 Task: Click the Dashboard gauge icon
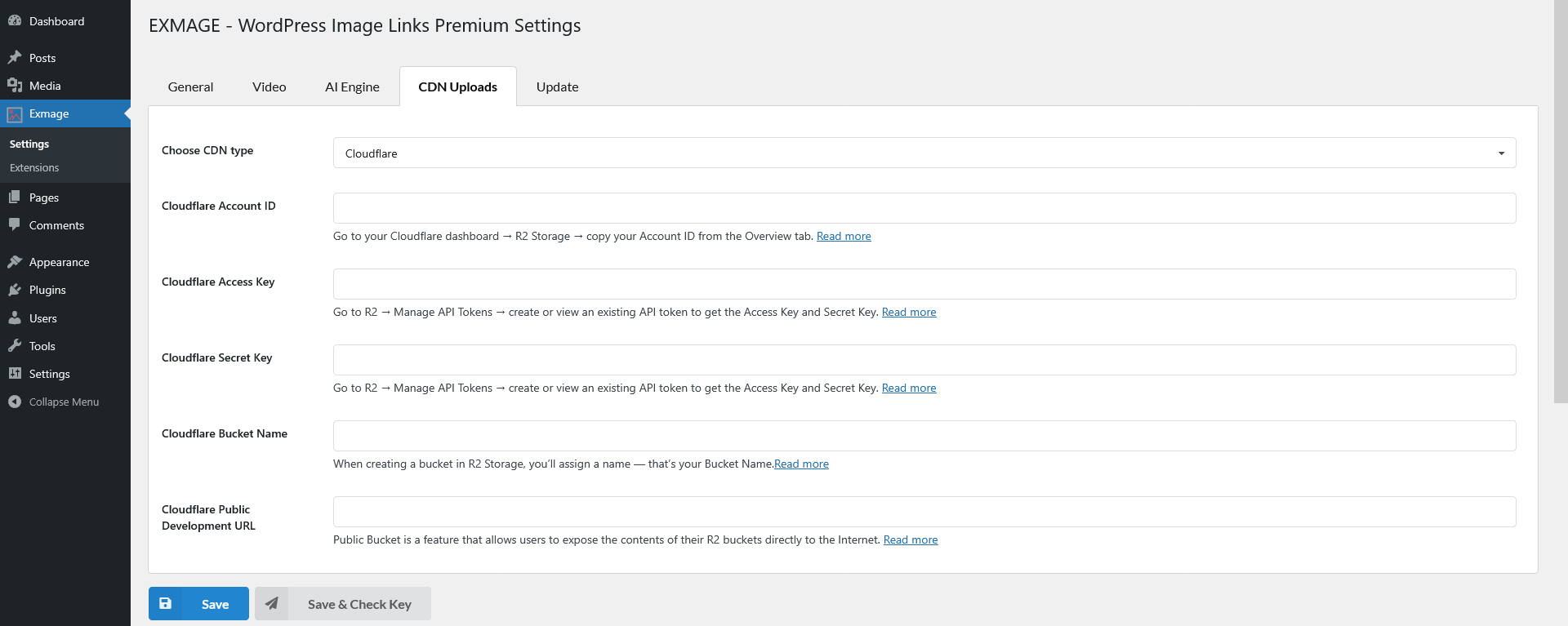15,21
